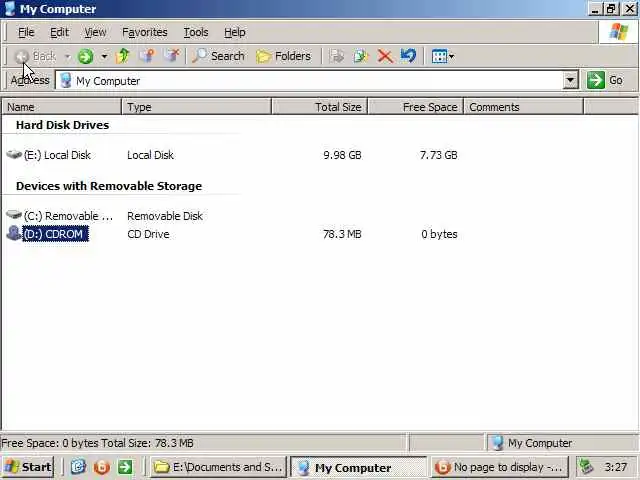Click the Hard Disk Drives group header
The height and width of the screenshot is (480, 640).
point(62,125)
